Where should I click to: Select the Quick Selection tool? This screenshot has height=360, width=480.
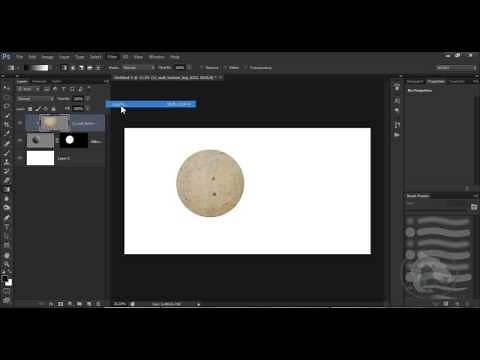(6, 116)
